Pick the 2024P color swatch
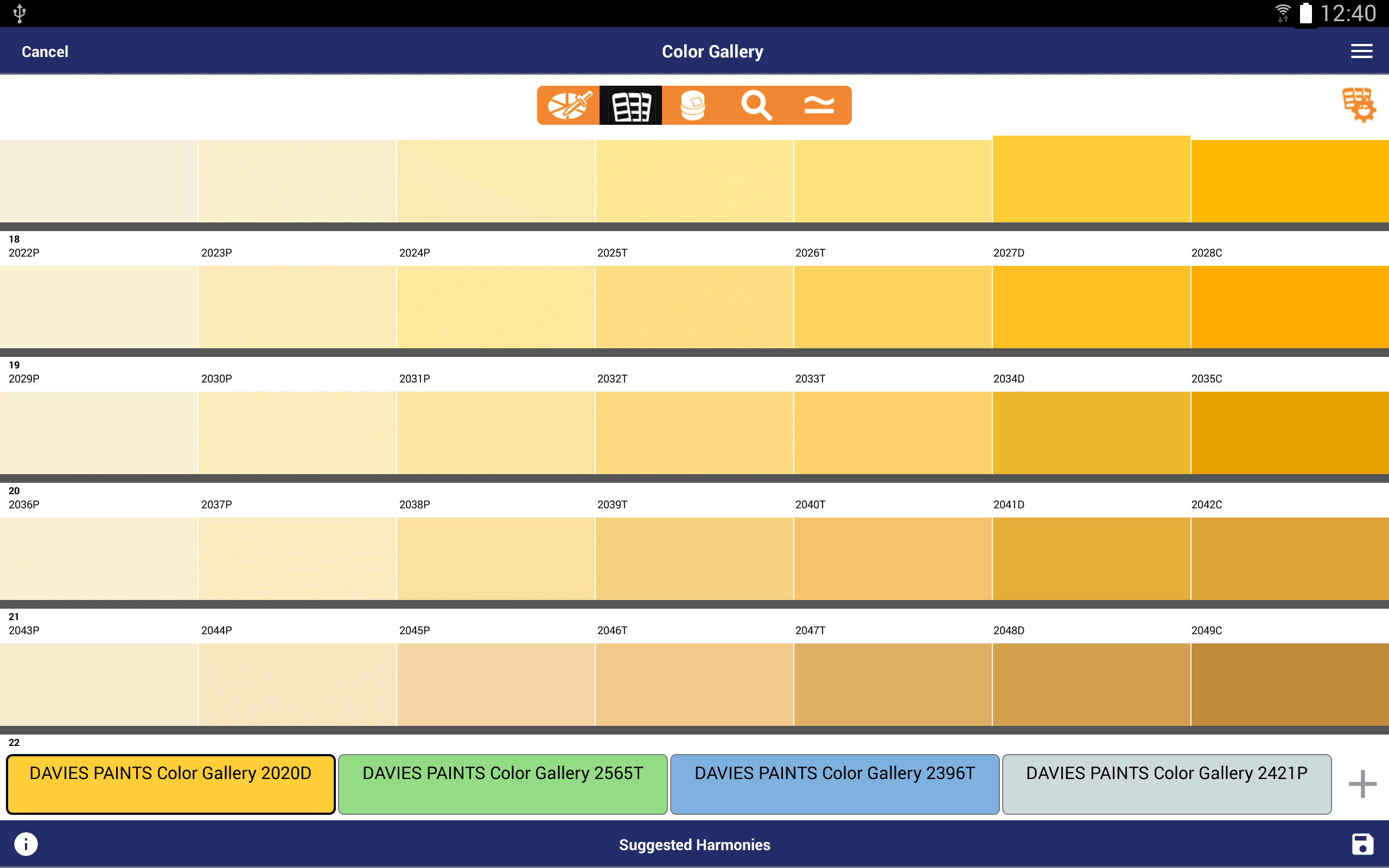 coord(496,307)
